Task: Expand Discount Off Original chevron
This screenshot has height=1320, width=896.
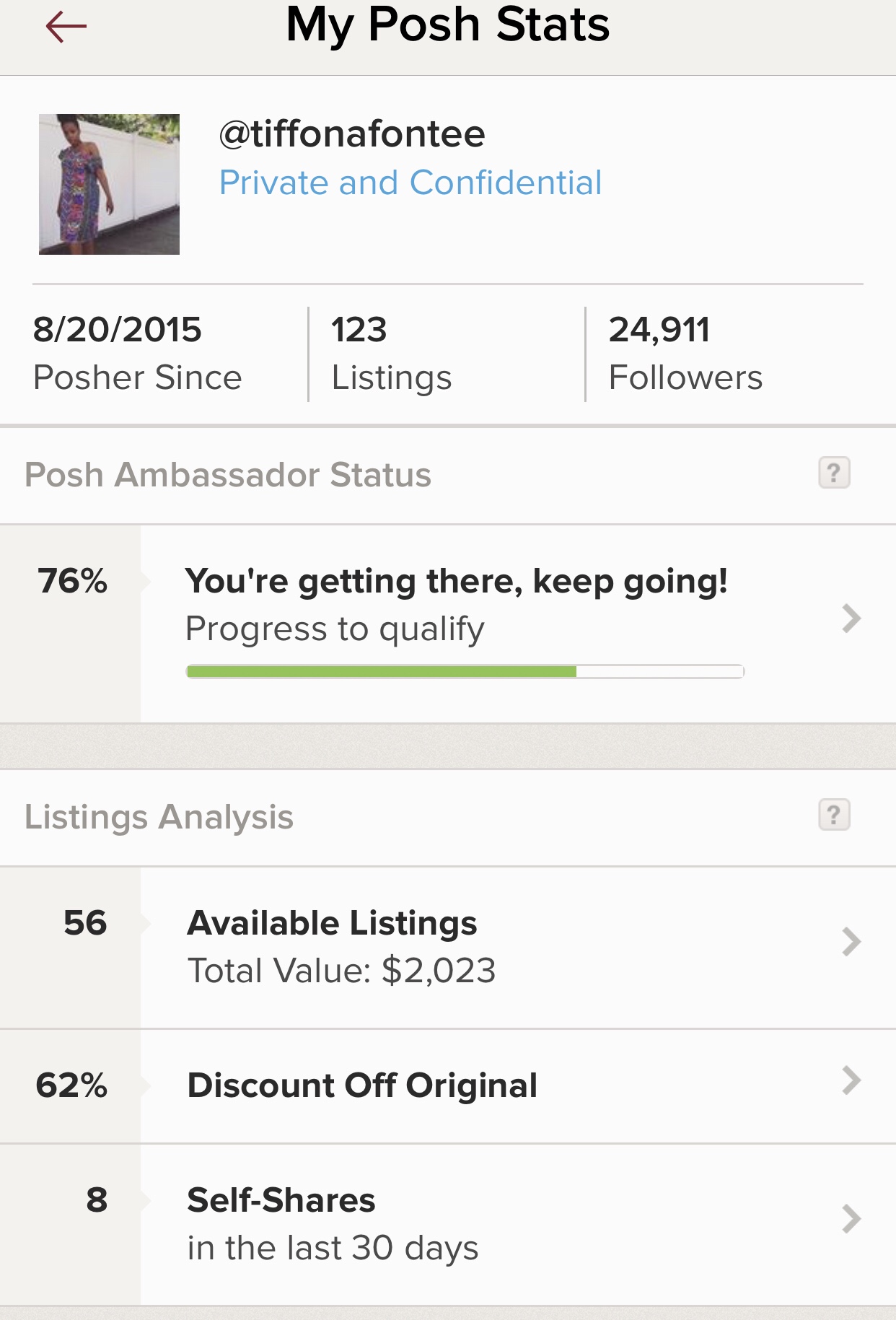Action: pos(852,1080)
